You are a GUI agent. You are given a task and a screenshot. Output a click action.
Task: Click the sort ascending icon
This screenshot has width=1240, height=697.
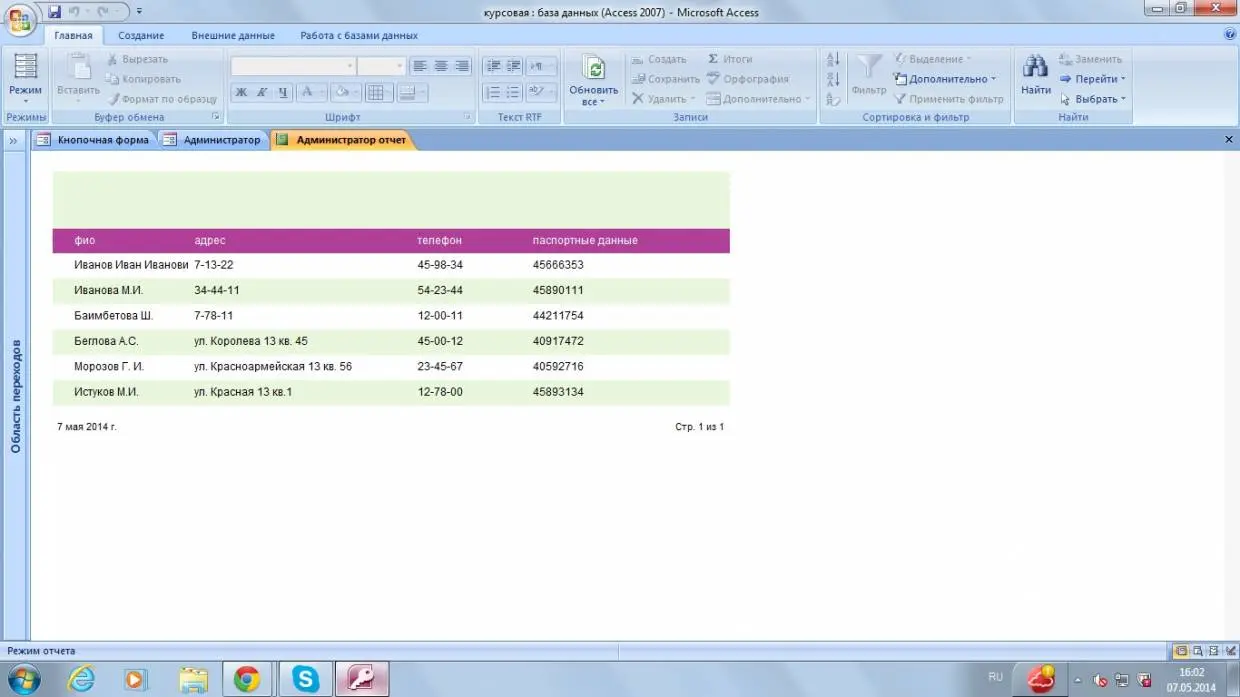[833, 60]
